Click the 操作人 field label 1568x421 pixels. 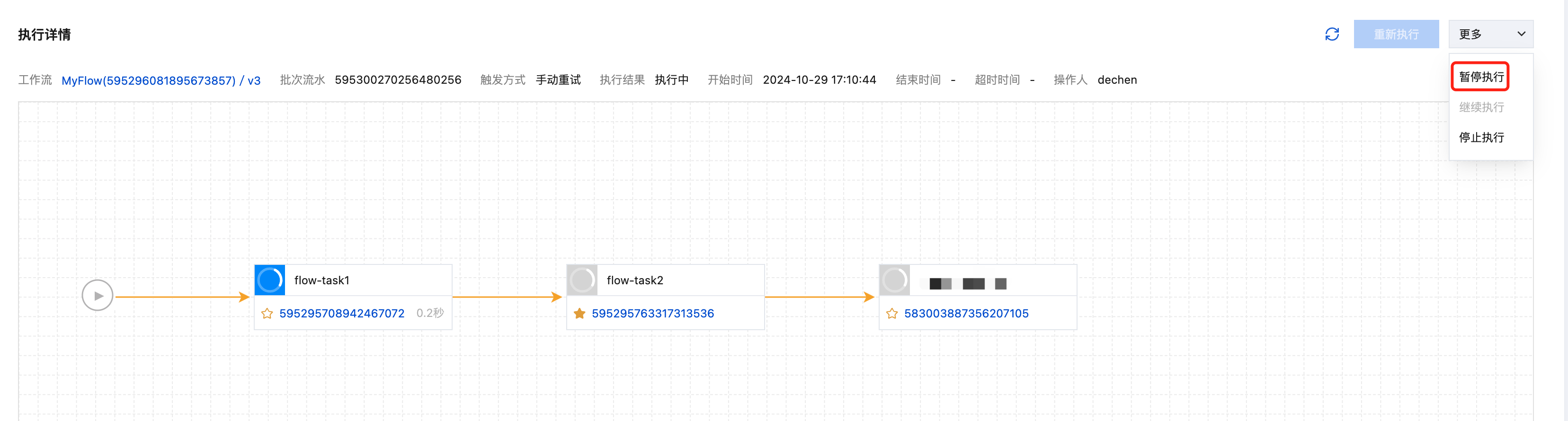[1071, 80]
